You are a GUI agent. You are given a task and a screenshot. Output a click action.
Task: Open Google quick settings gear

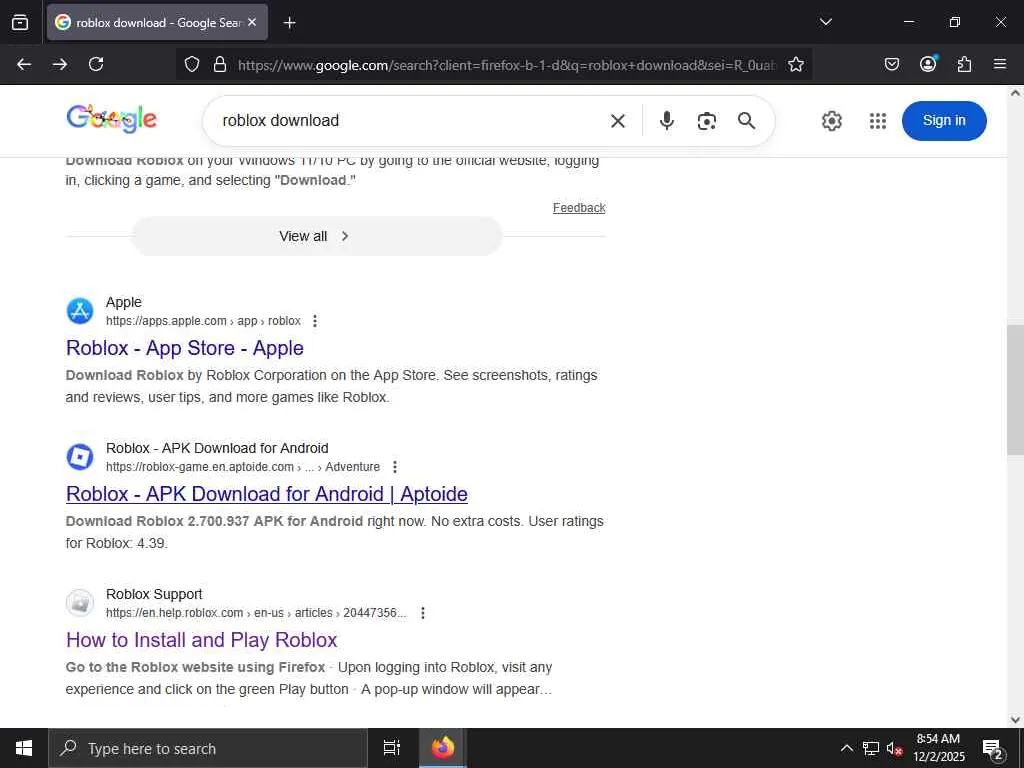click(x=831, y=121)
